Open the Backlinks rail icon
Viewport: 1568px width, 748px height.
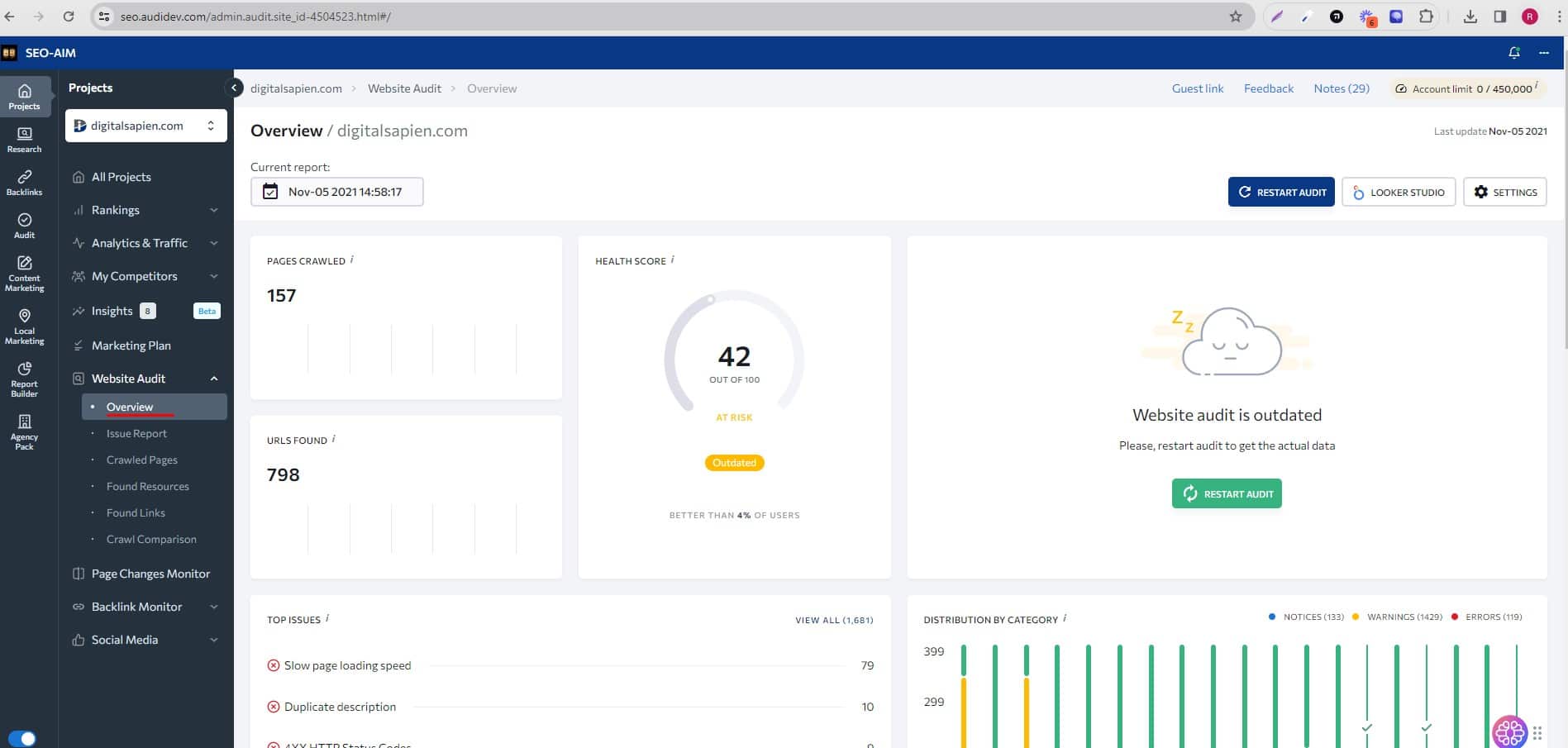pos(25,183)
